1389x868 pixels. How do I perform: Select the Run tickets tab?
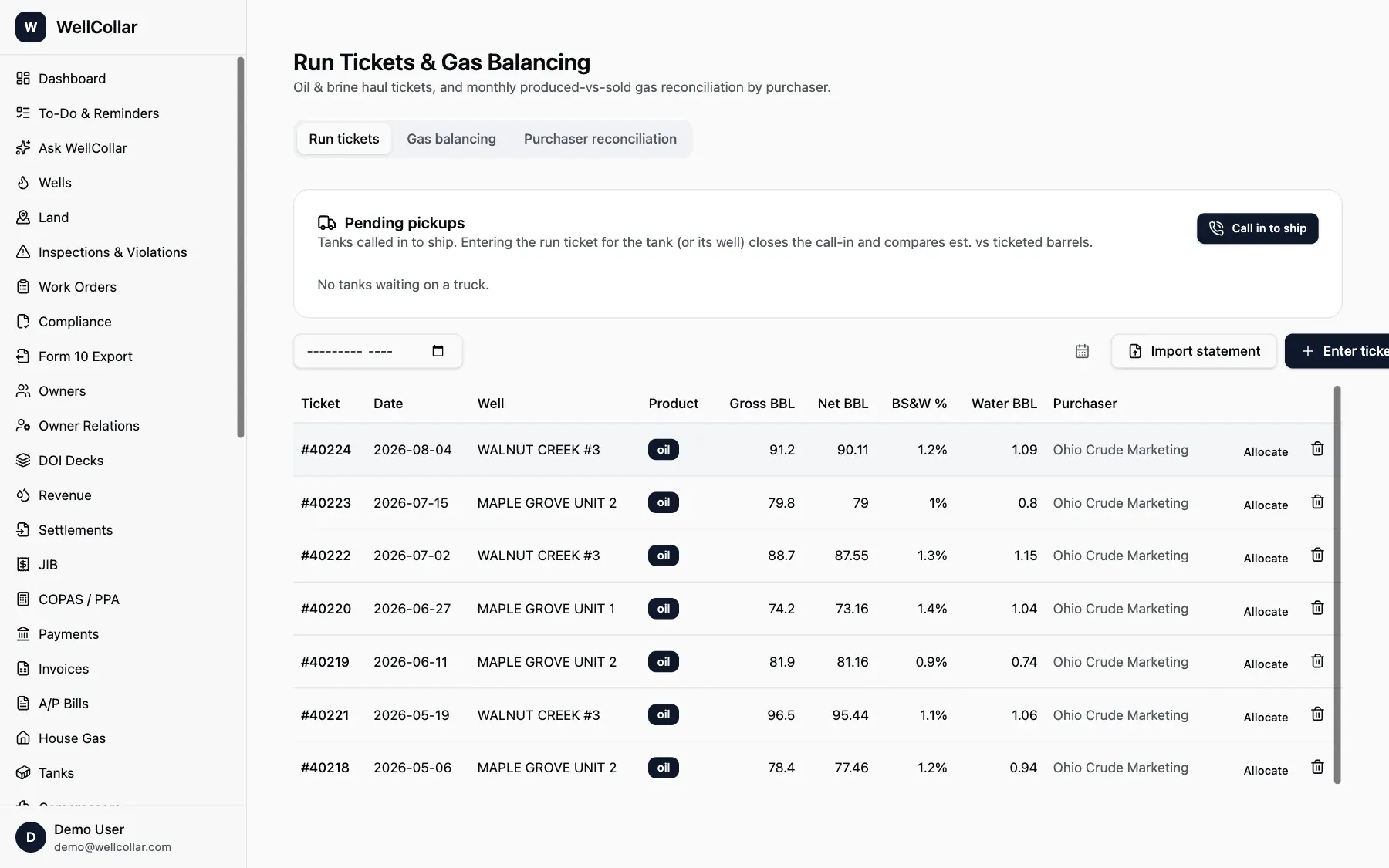(344, 139)
